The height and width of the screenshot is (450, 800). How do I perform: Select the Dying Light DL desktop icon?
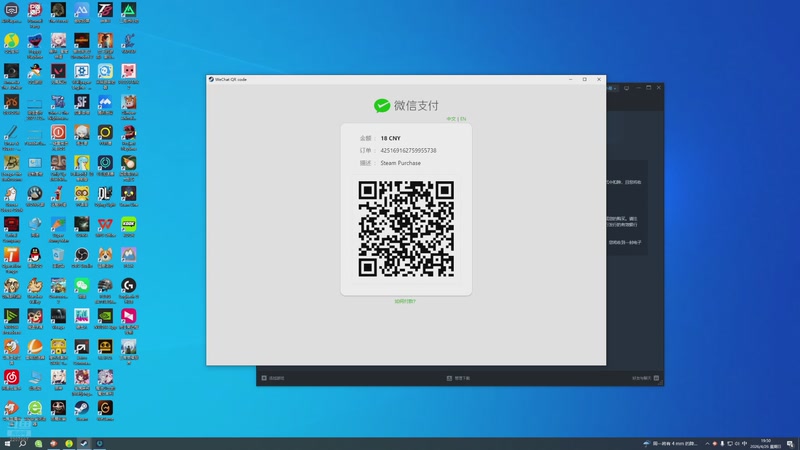coord(105,193)
